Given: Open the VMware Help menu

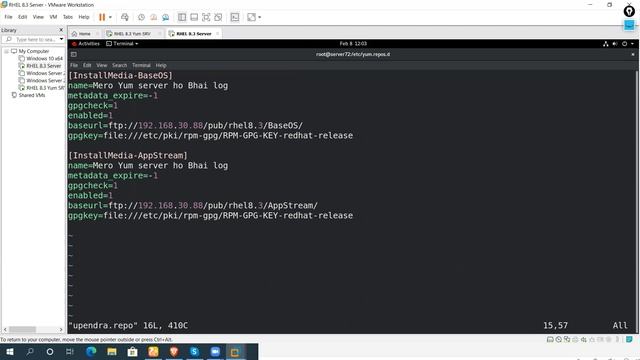Looking at the screenshot, I should (x=84, y=17).
